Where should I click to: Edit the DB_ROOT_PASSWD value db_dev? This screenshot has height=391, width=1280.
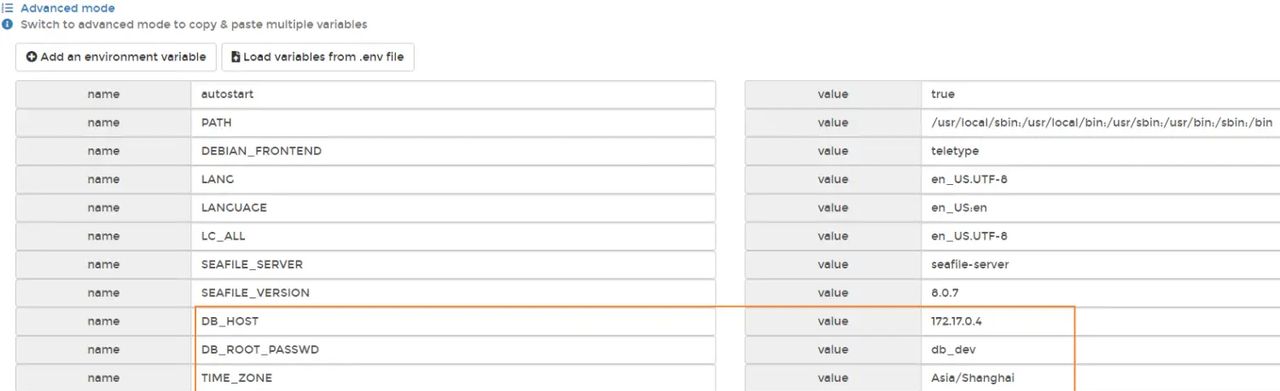click(1100, 351)
